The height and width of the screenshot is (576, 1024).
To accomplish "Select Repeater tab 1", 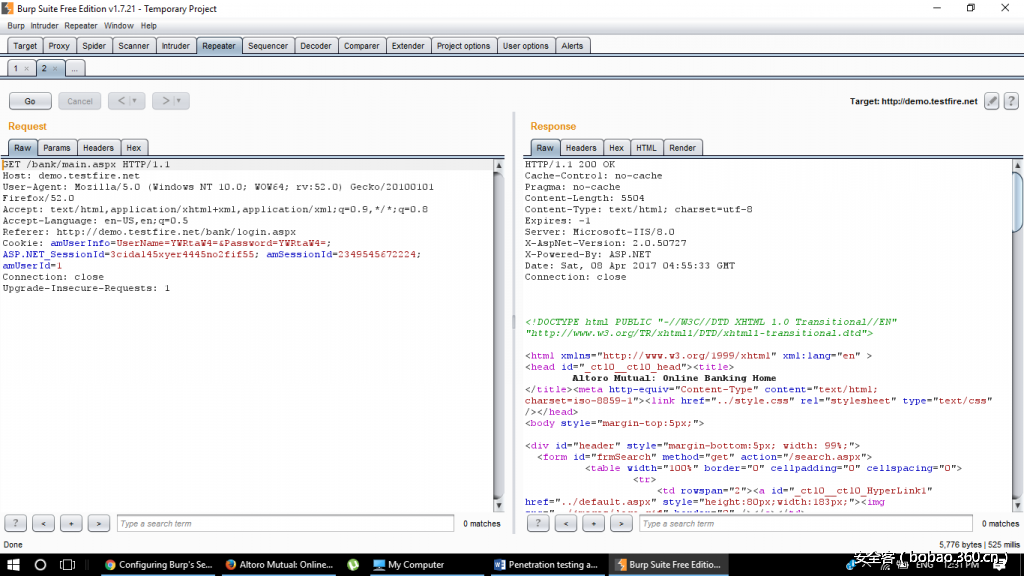I will [x=15, y=68].
